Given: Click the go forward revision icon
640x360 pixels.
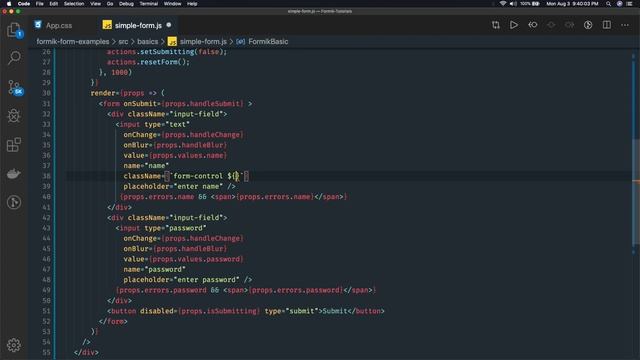Looking at the screenshot, I should click(x=569, y=25).
